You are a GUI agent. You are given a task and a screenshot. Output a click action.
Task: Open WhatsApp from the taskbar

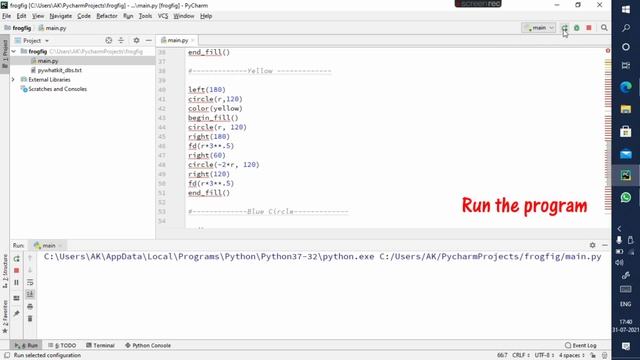tap(626, 198)
